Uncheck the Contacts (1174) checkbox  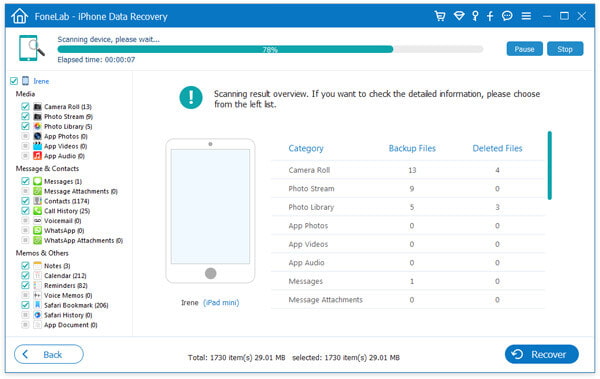(25, 201)
